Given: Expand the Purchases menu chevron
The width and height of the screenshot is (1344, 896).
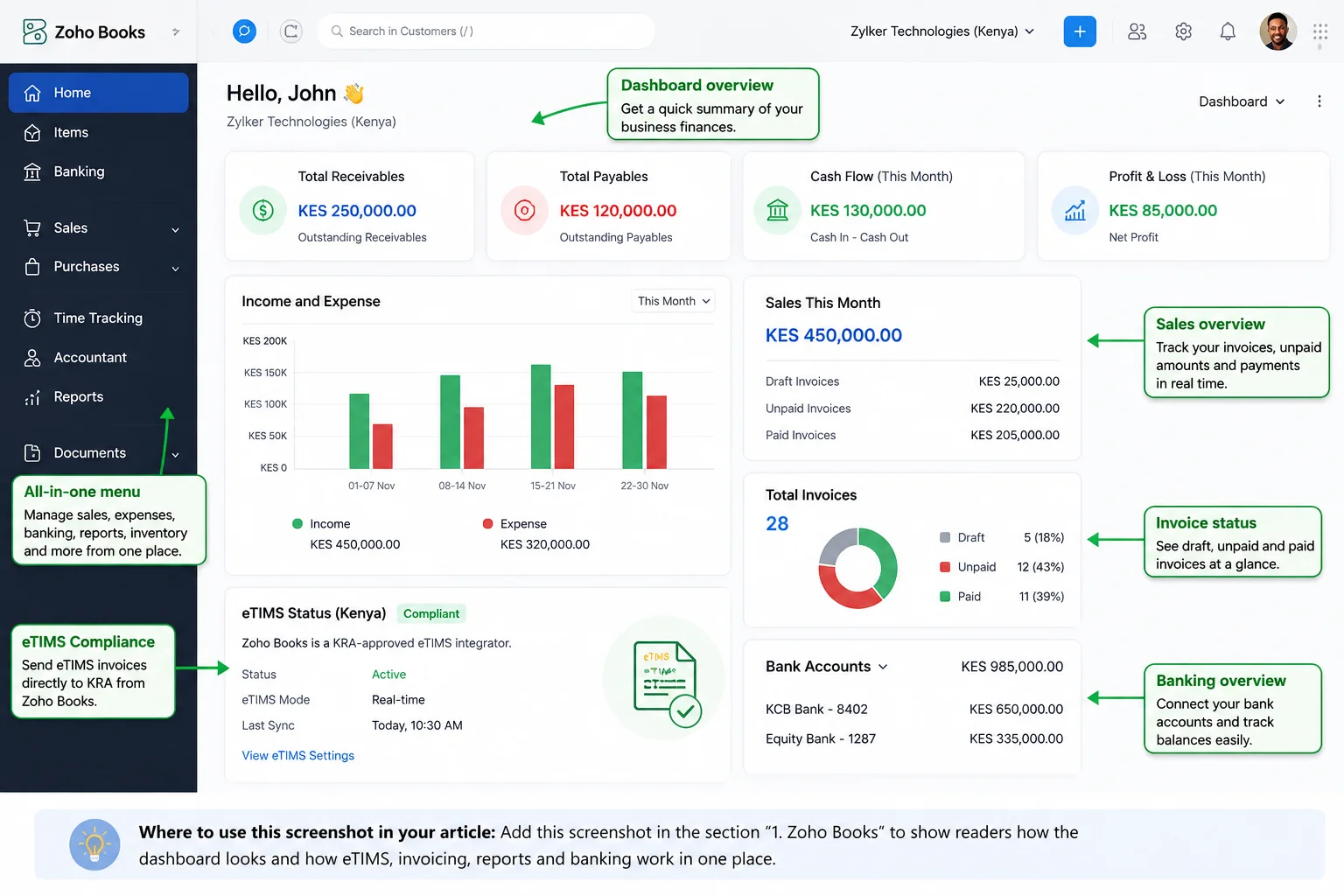Looking at the screenshot, I should point(175,269).
